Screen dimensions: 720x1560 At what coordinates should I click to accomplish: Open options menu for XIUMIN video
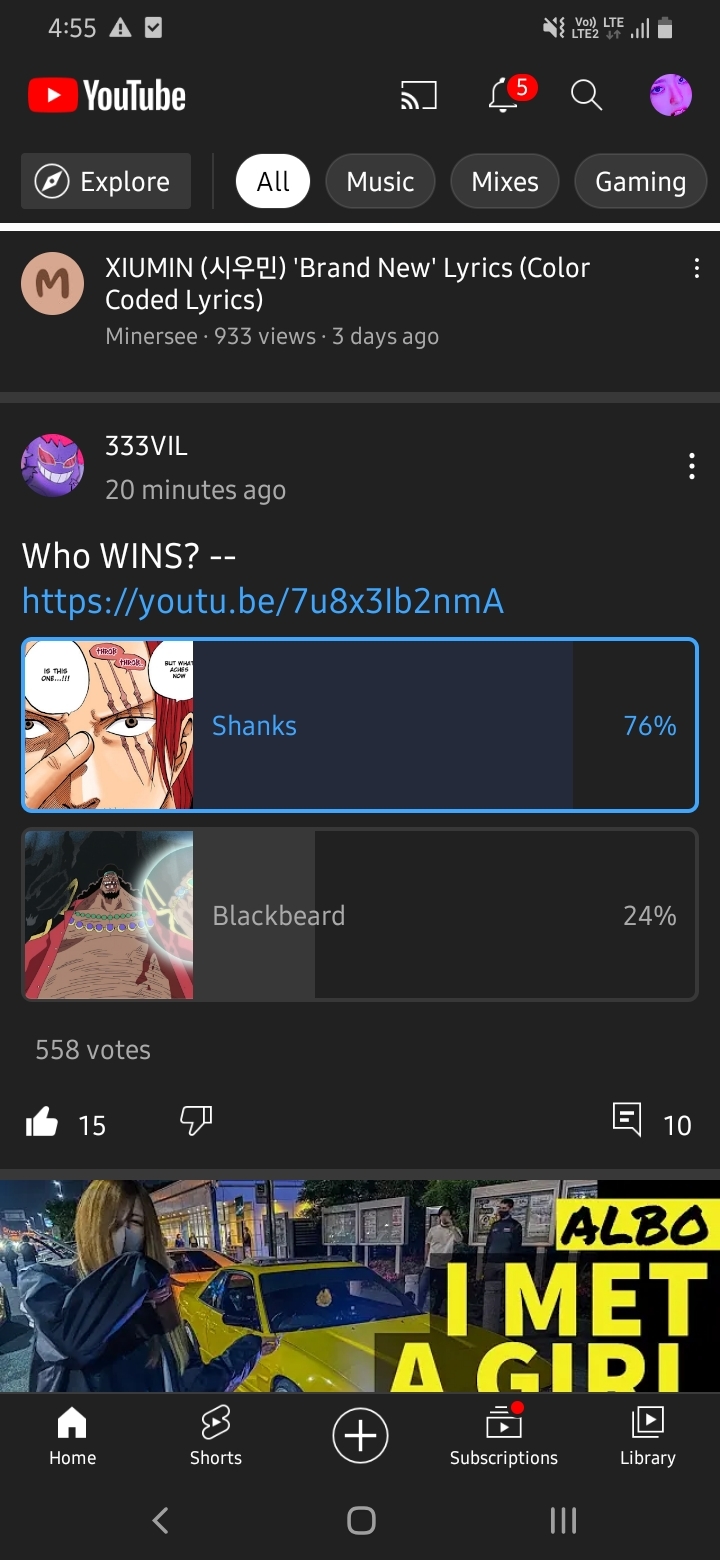click(696, 268)
